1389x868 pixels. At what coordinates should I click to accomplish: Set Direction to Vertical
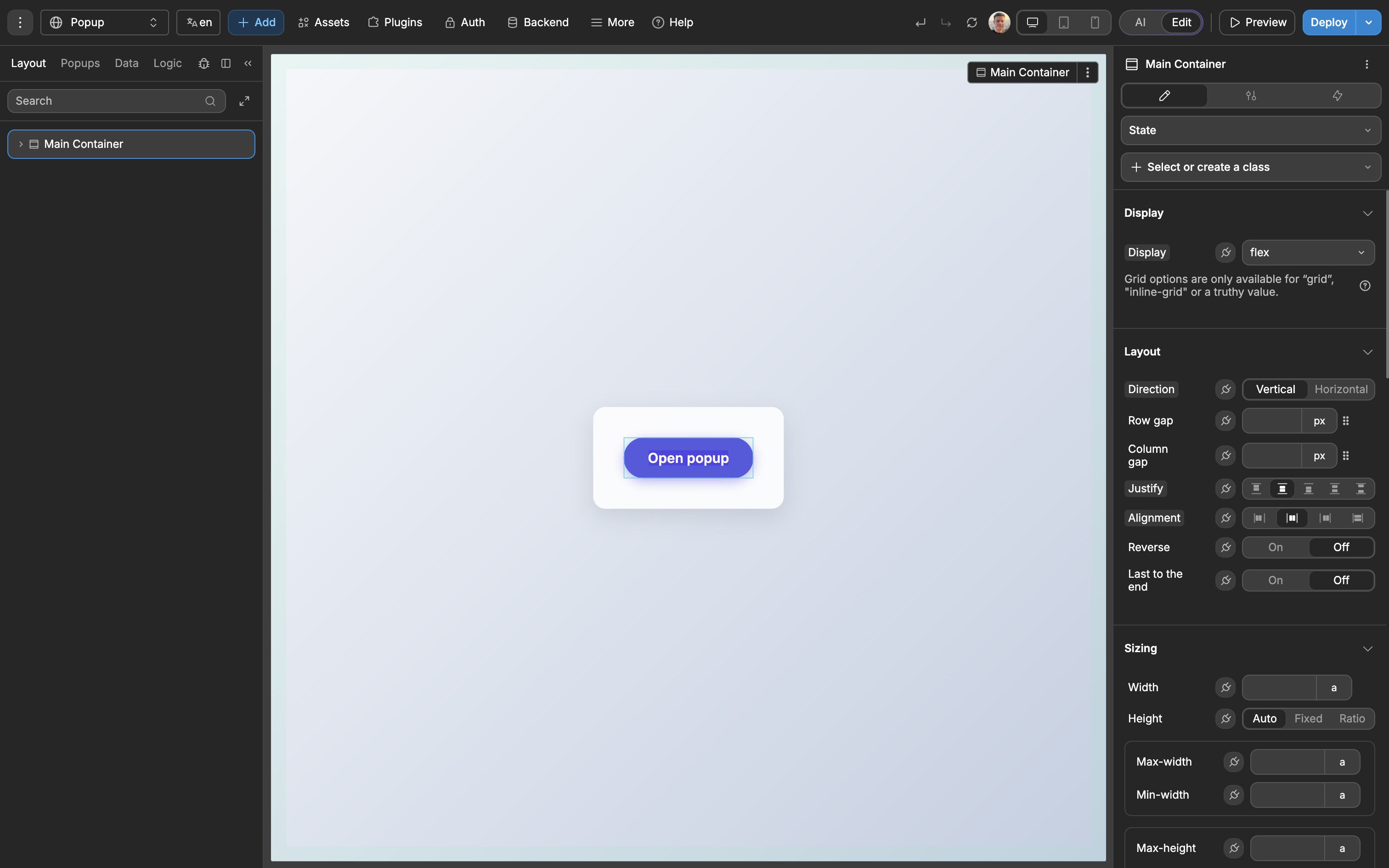pyautogui.click(x=1276, y=389)
